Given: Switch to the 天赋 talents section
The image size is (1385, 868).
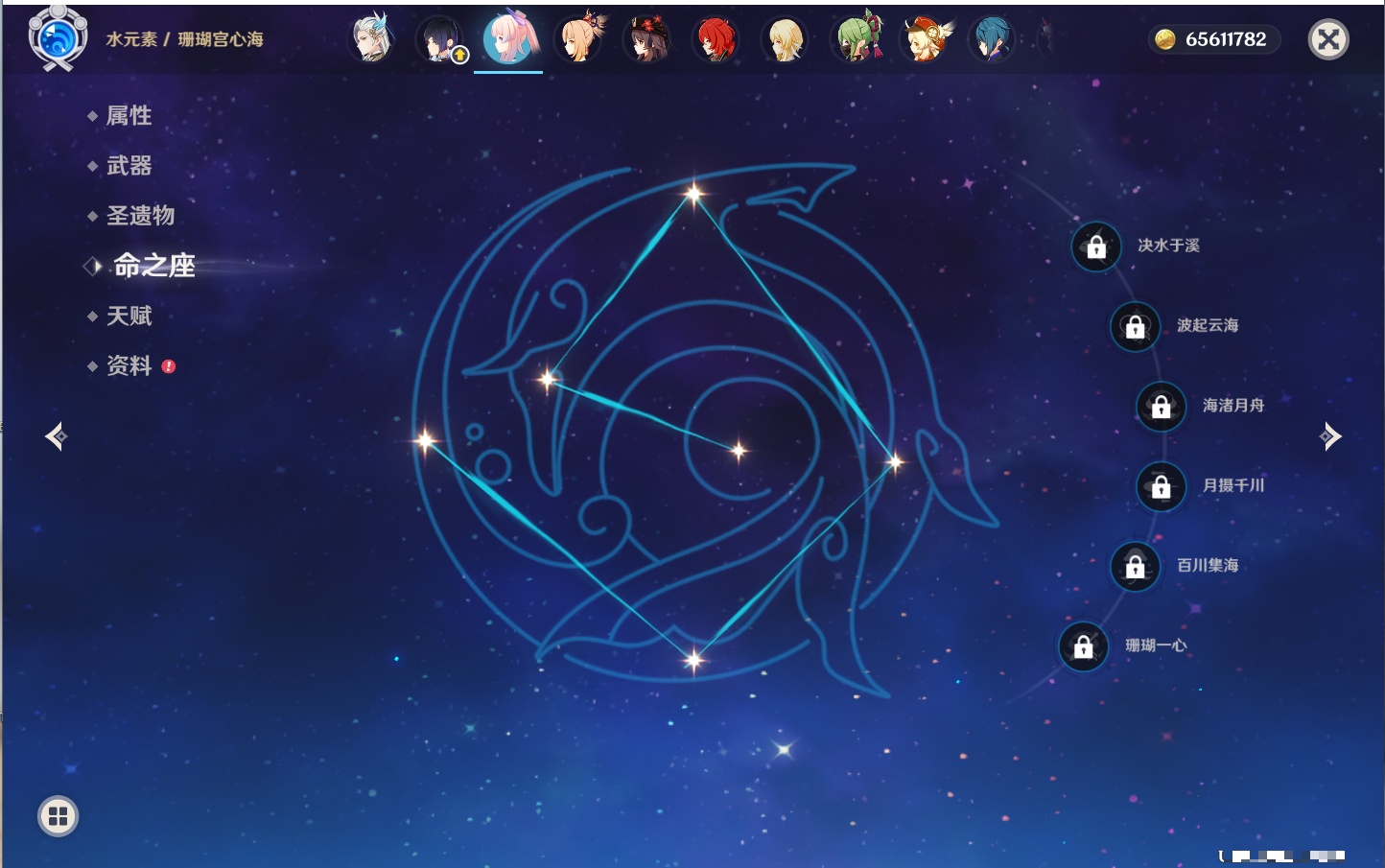Looking at the screenshot, I should (x=129, y=316).
